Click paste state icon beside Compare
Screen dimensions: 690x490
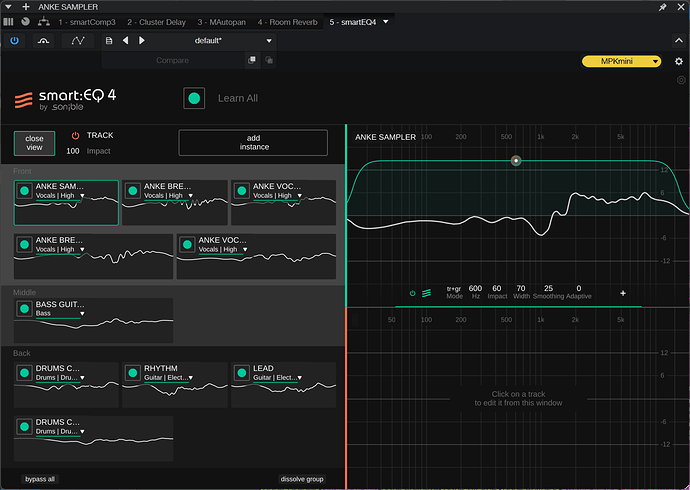[x=269, y=60]
